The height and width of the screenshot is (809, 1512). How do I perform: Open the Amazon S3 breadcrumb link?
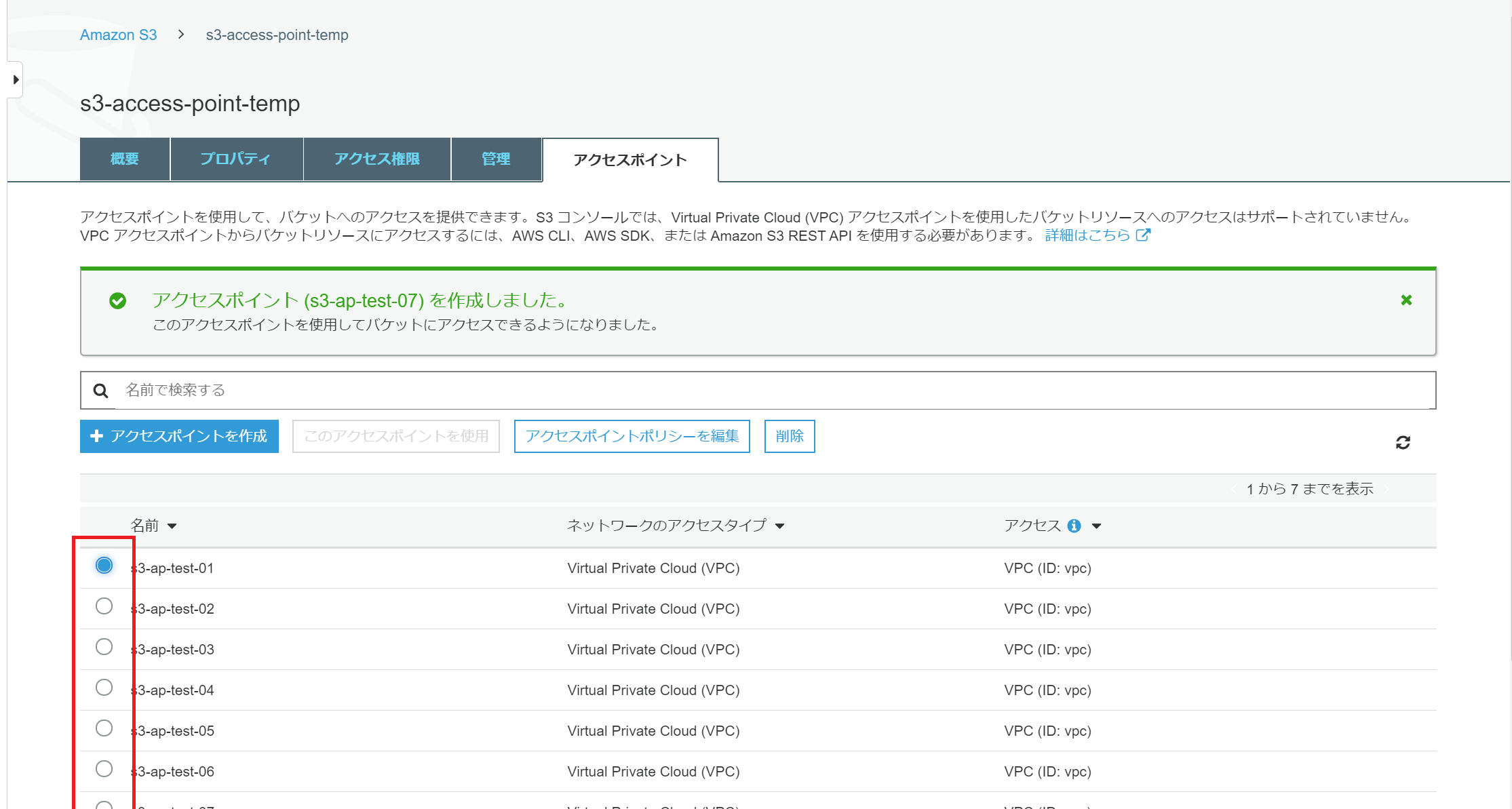click(118, 35)
